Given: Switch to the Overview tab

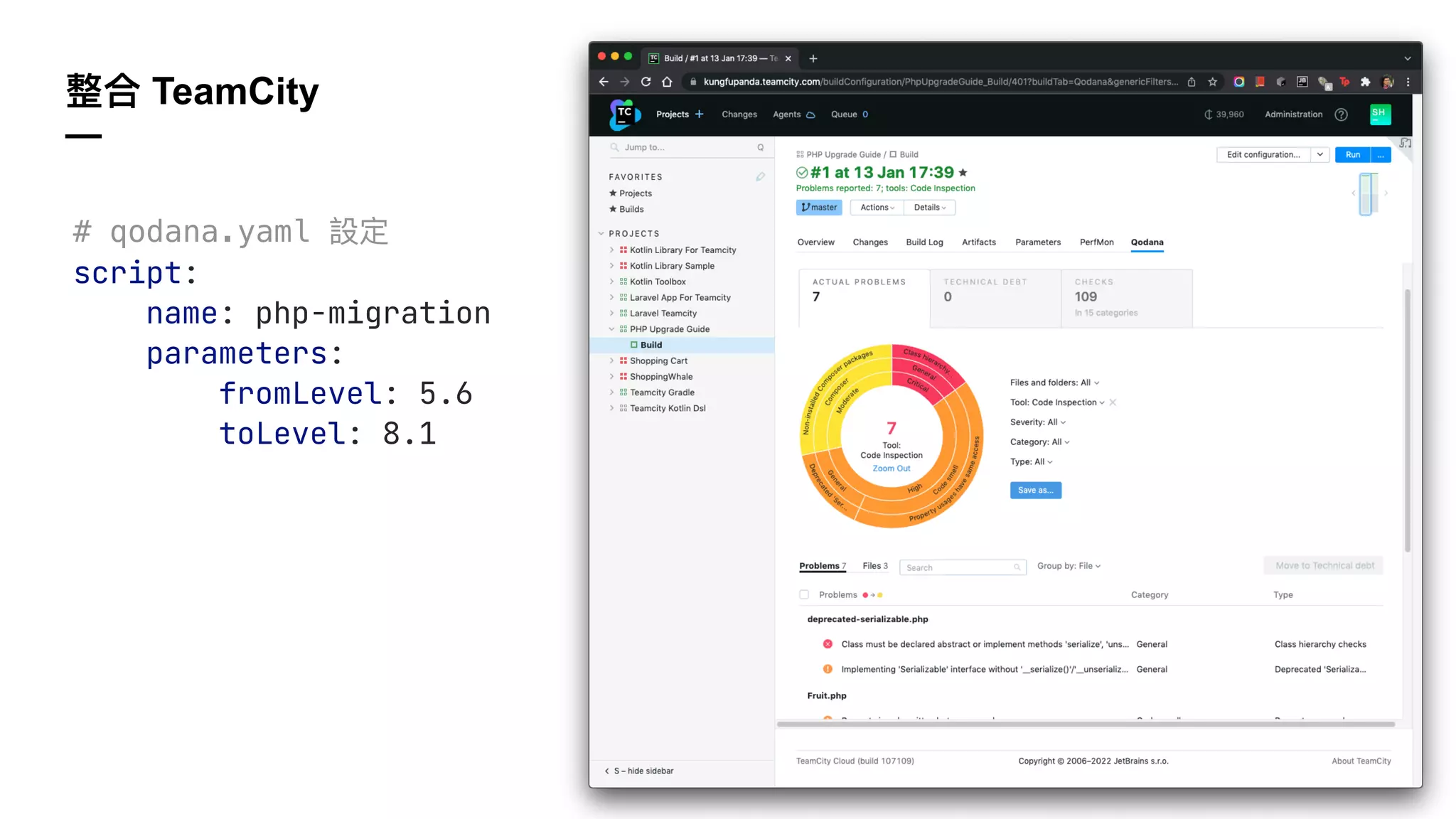Looking at the screenshot, I should coord(815,242).
